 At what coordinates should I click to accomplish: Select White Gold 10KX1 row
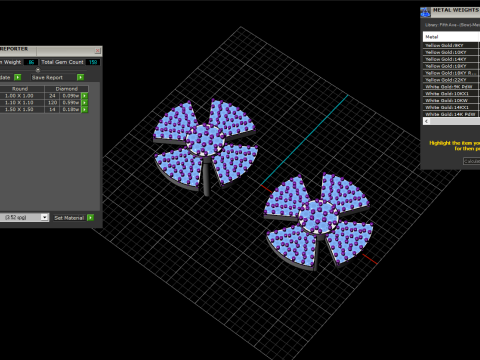[451, 94]
